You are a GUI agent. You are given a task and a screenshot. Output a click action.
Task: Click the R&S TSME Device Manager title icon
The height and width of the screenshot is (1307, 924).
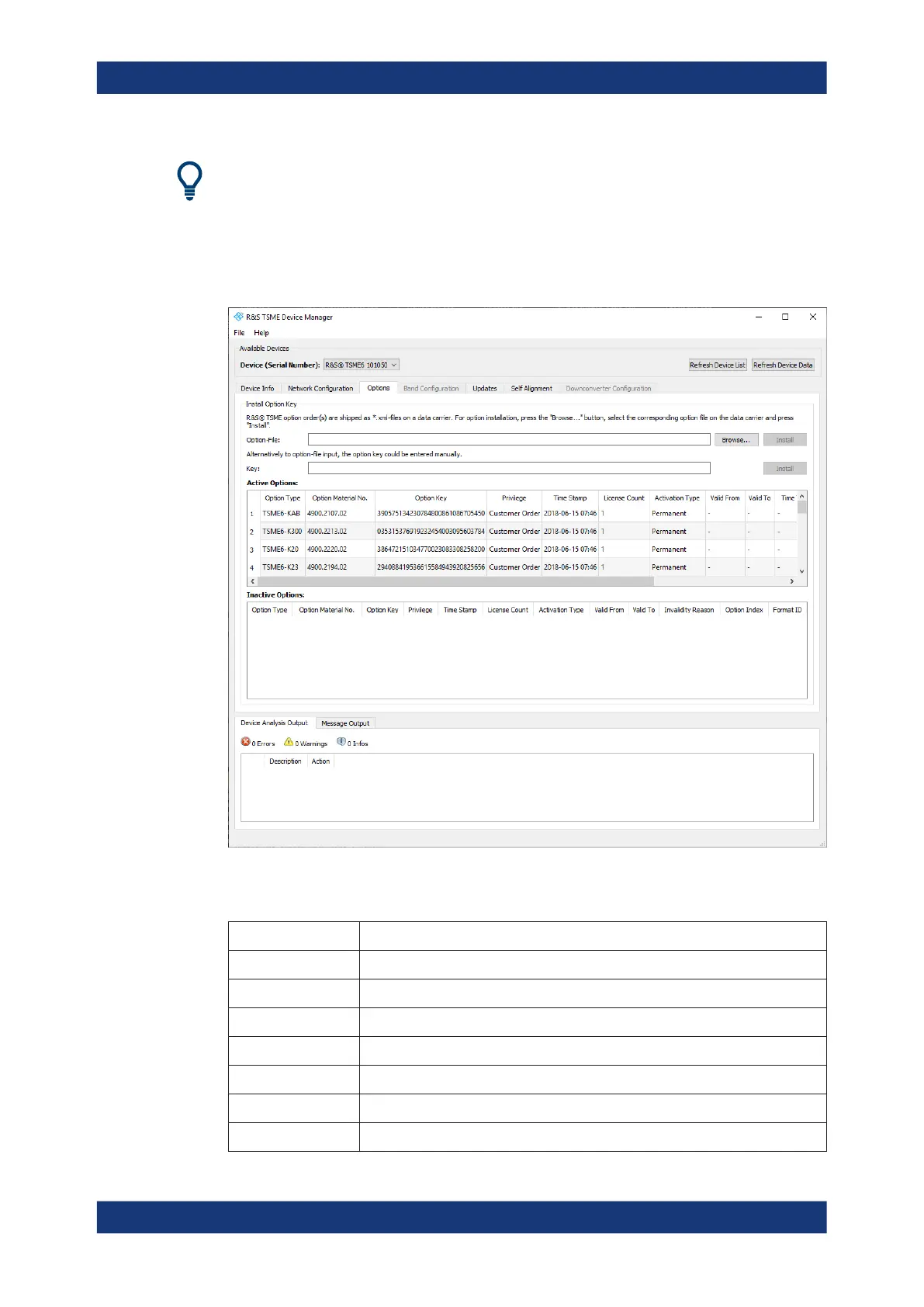[238, 317]
